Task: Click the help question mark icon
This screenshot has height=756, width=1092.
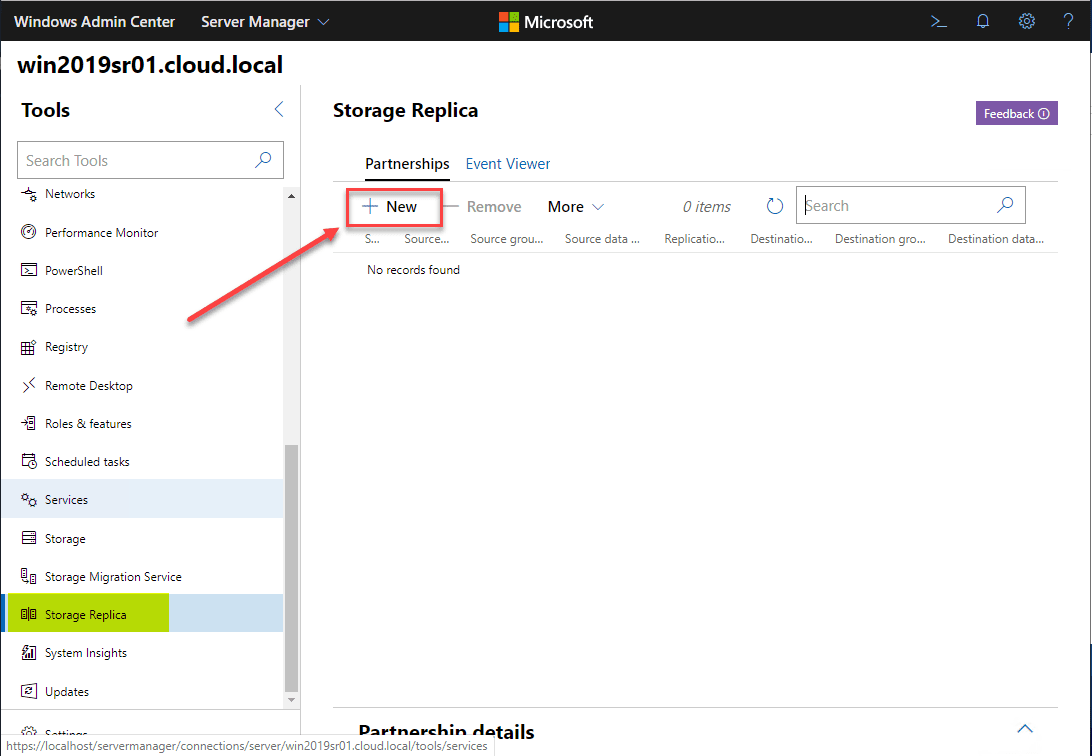Action: pyautogui.click(x=1068, y=21)
